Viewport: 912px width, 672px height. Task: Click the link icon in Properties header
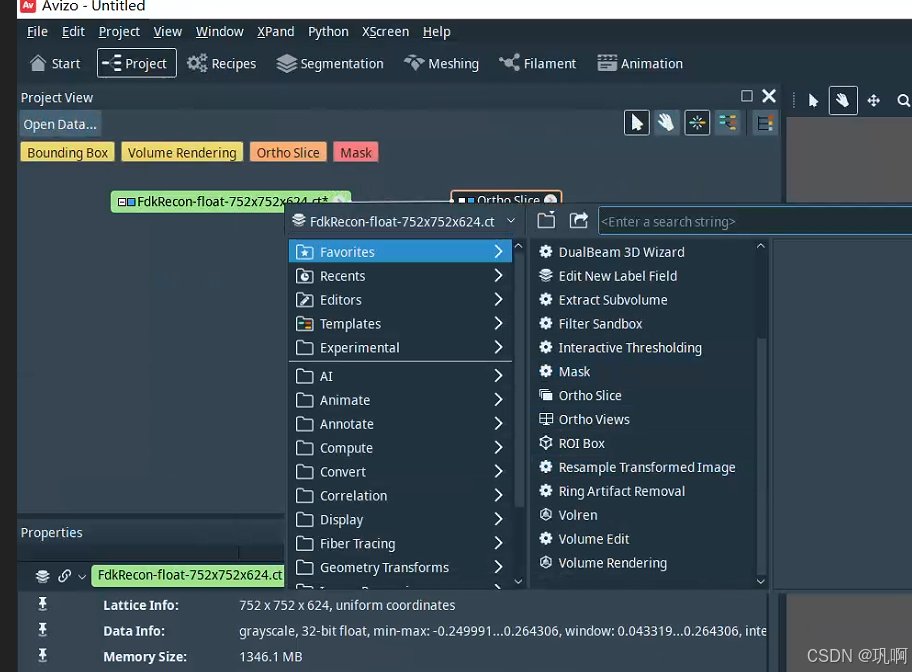[65, 575]
